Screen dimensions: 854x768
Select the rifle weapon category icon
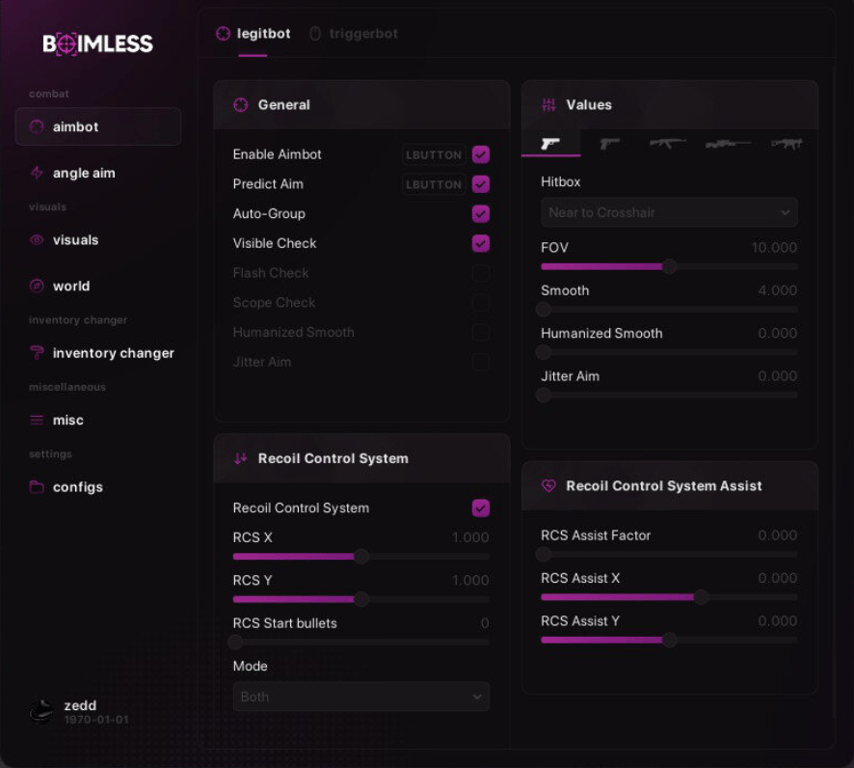[667, 143]
